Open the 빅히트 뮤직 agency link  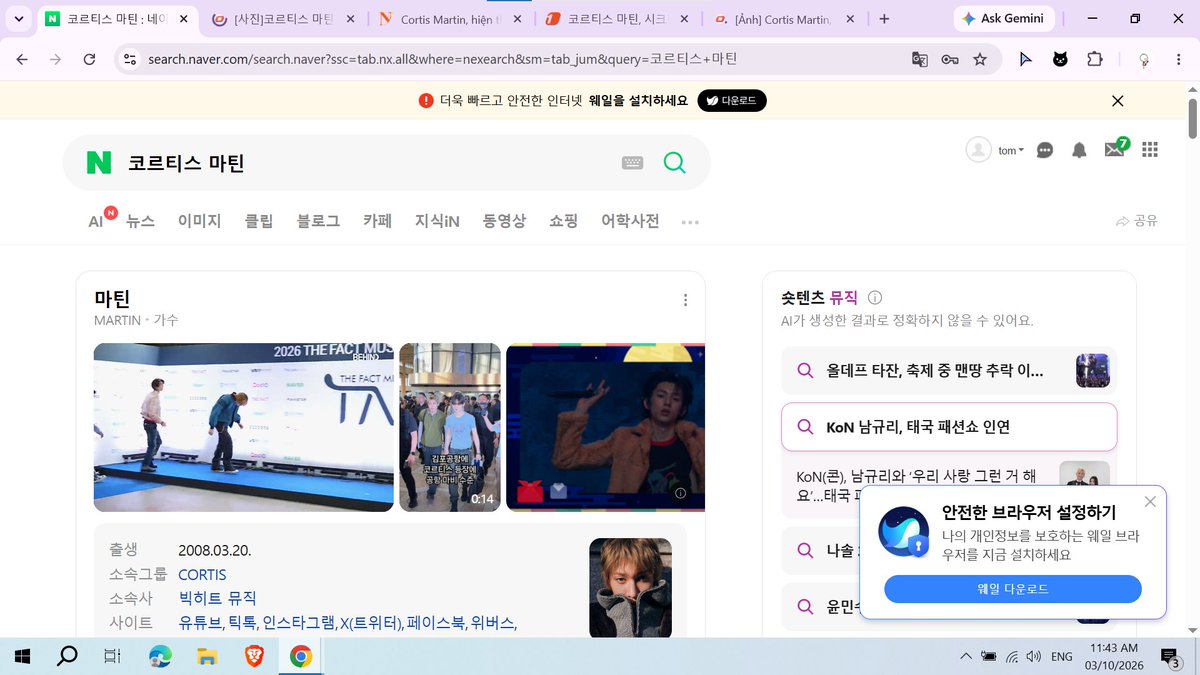pyautogui.click(x=217, y=599)
